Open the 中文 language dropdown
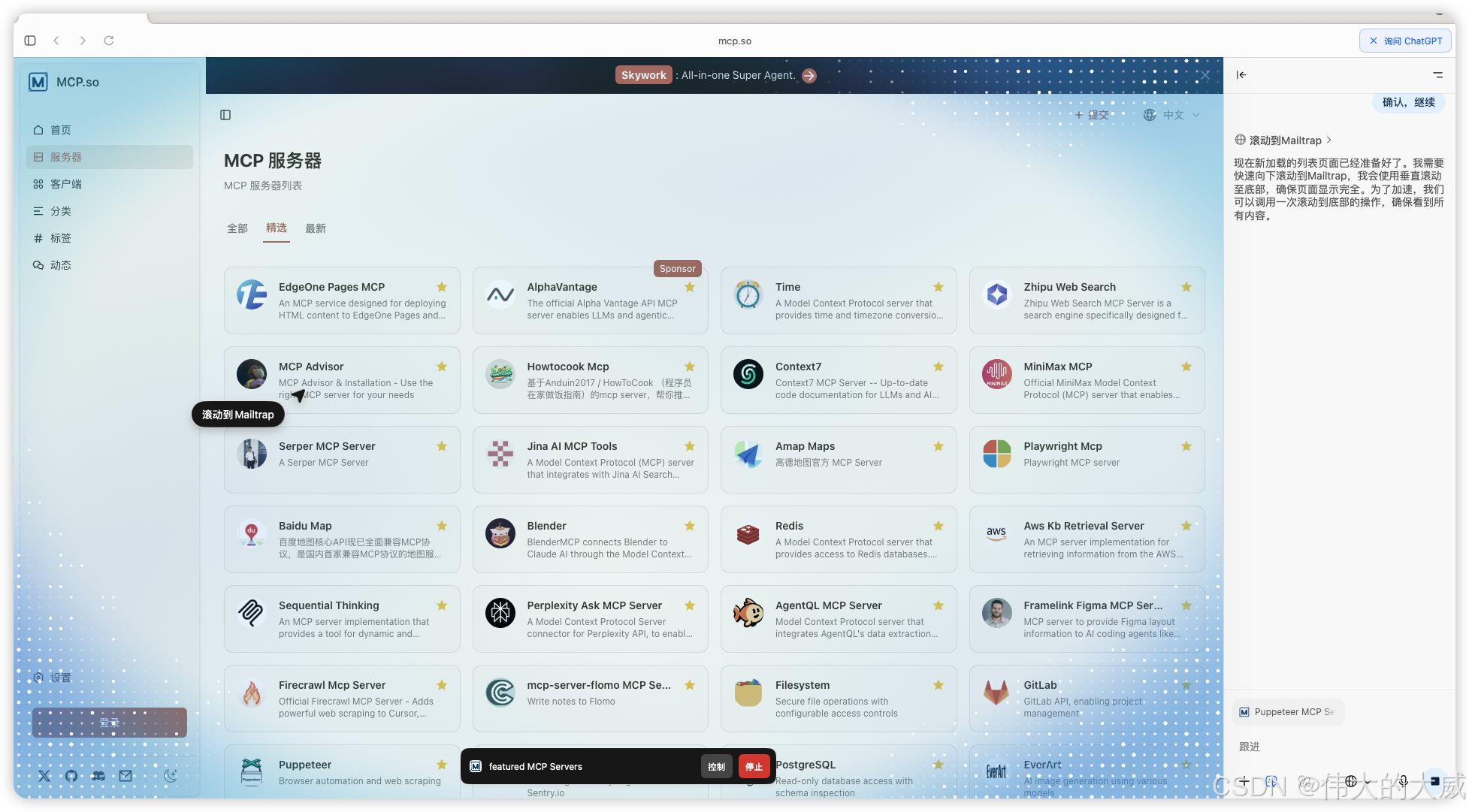 (x=1172, y=115)
